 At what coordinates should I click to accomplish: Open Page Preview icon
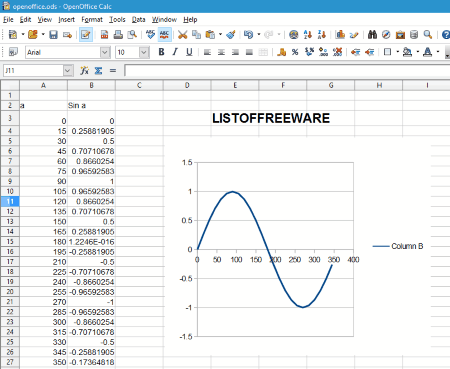click(132, 34)
